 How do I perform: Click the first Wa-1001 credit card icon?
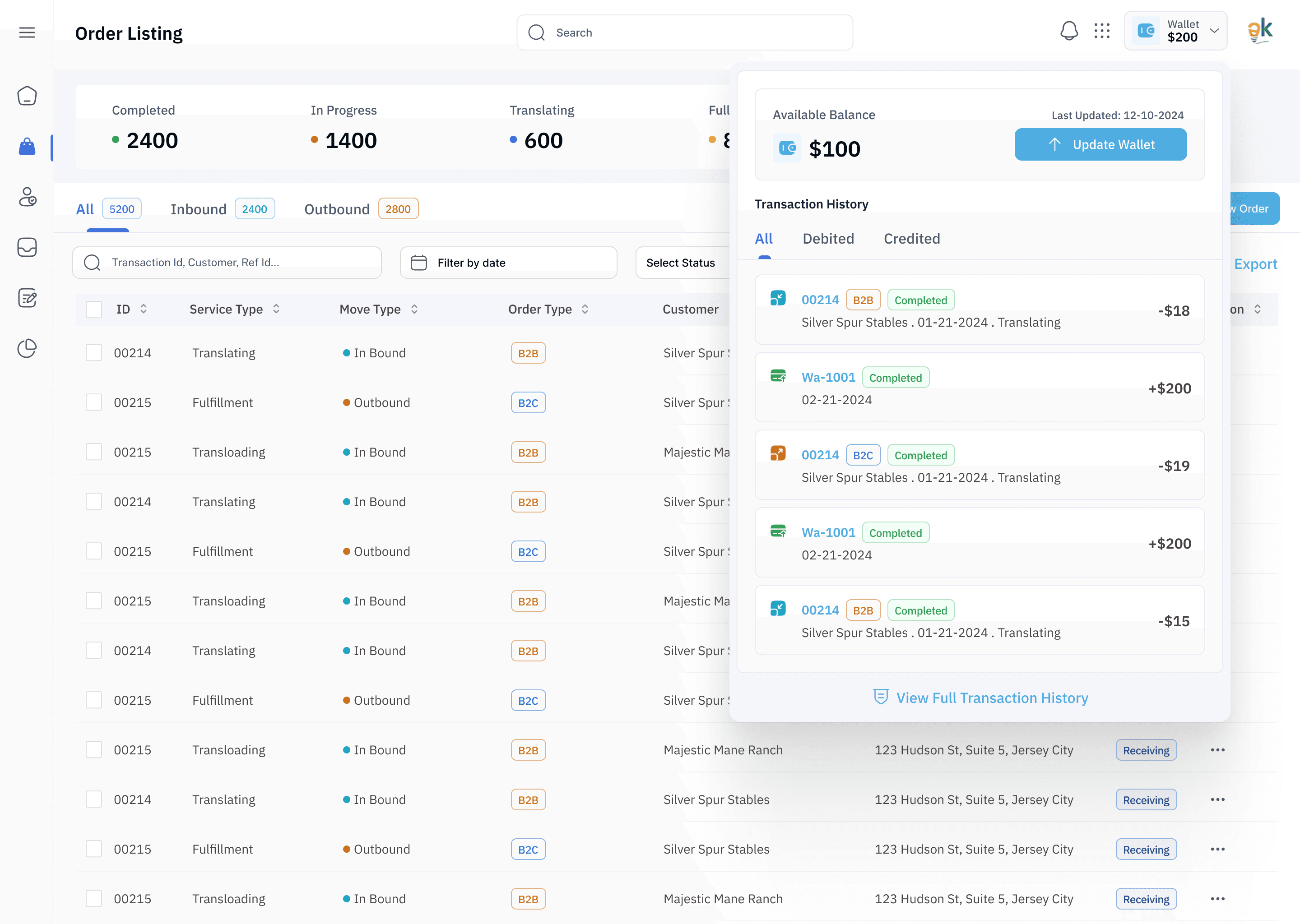click(778, 375)
